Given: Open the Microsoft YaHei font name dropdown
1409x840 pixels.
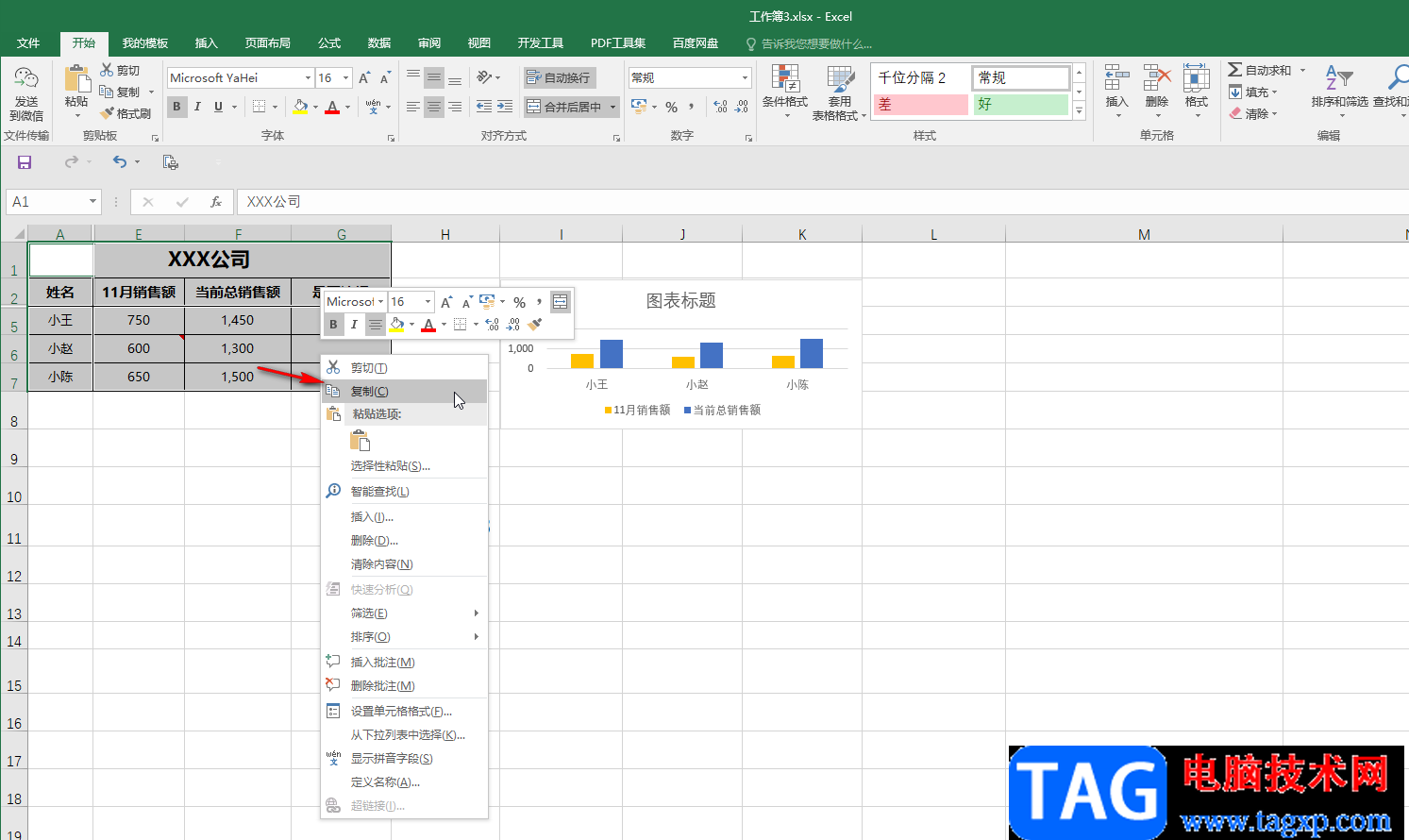Looking at the screenshot, I should (308, 77).
